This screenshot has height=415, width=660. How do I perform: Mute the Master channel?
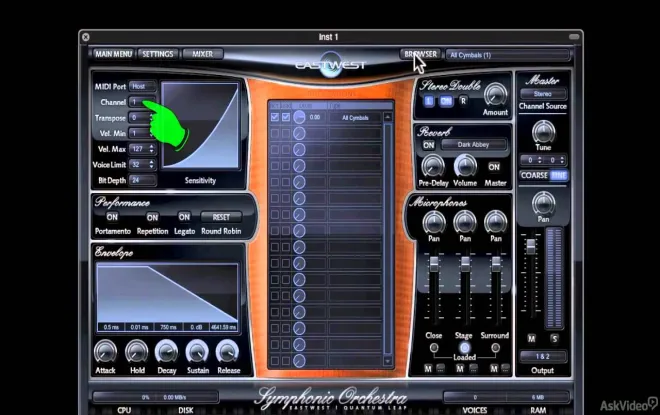coord(532,339)
